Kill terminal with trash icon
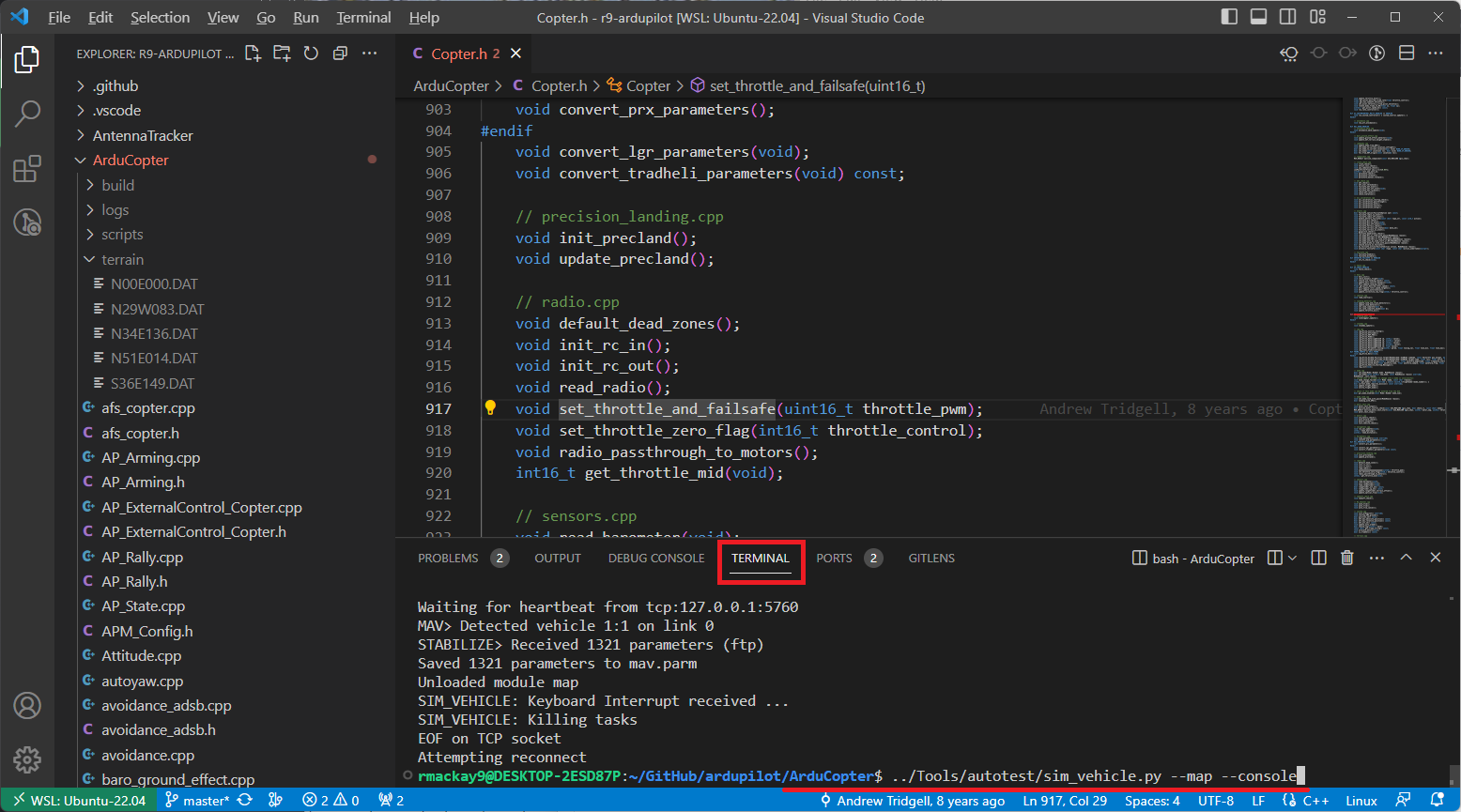Viewport: 1461px width, 812px height. [x=1346, y=558]
